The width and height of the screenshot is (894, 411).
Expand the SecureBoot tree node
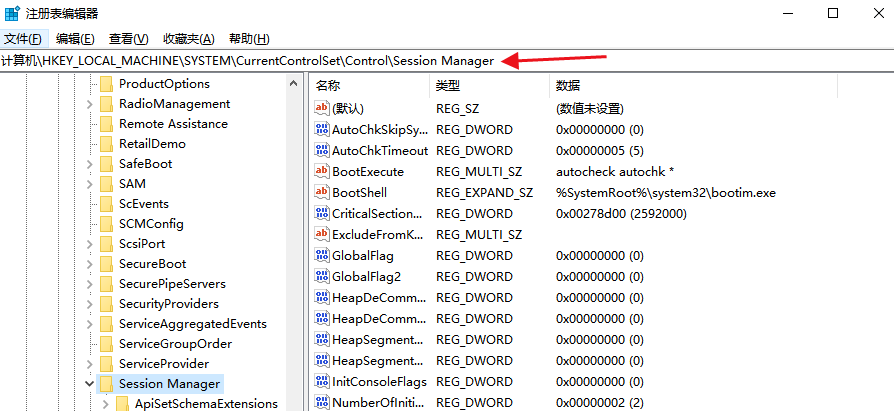click(x=90, y=264)
